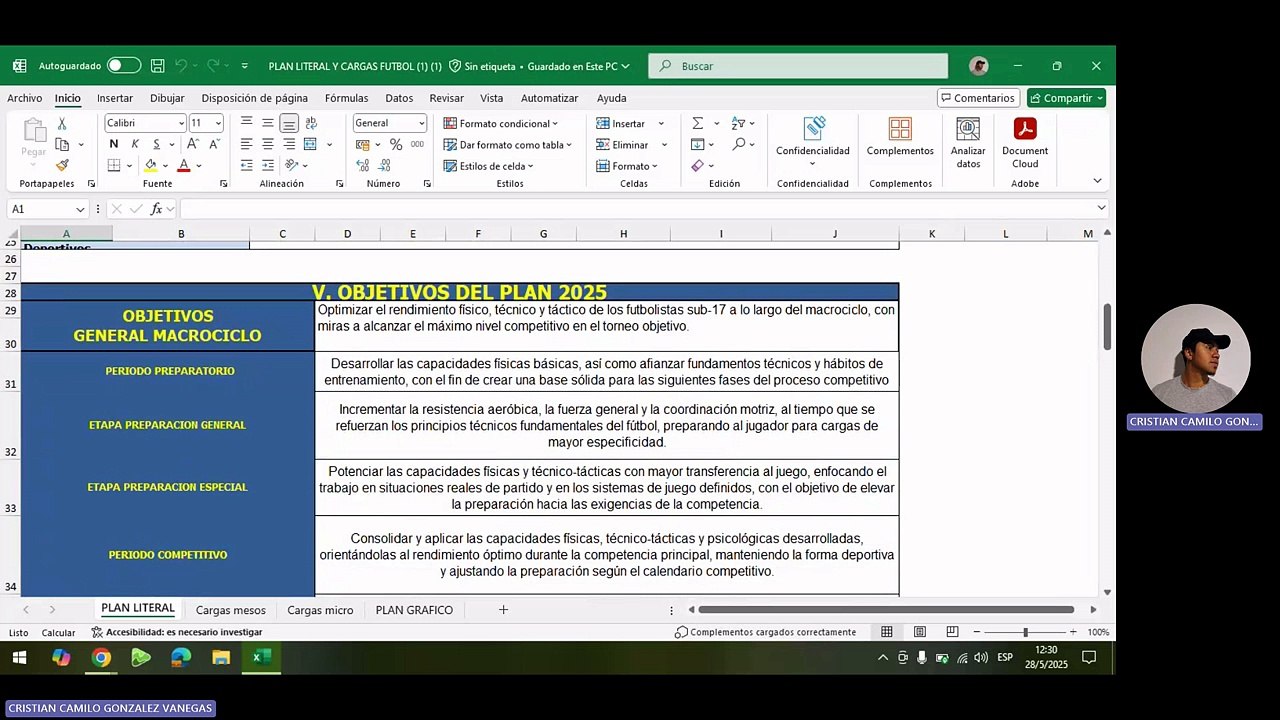Apply yellow fill color bucket
1280x720 pixels.
[150, 165]
